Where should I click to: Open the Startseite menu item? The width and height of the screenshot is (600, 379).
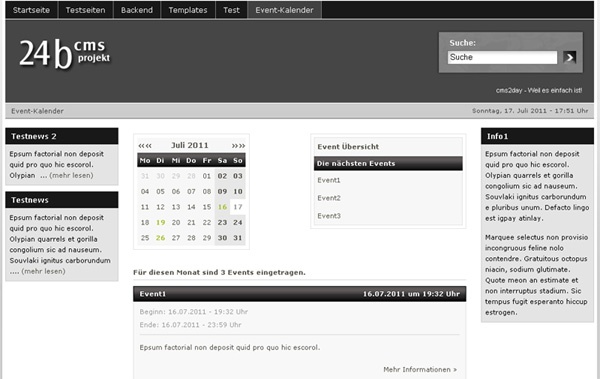tap(31, 10)
